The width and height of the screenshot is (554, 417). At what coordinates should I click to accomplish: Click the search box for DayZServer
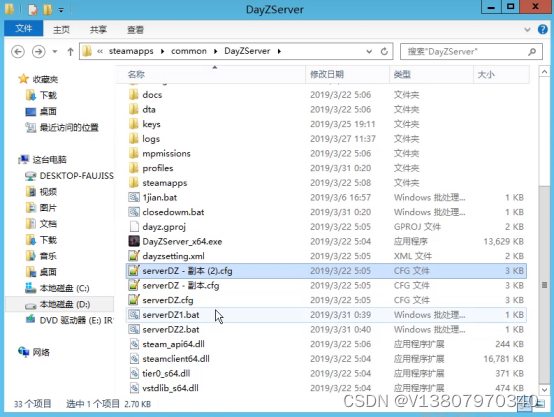point(471,52)
